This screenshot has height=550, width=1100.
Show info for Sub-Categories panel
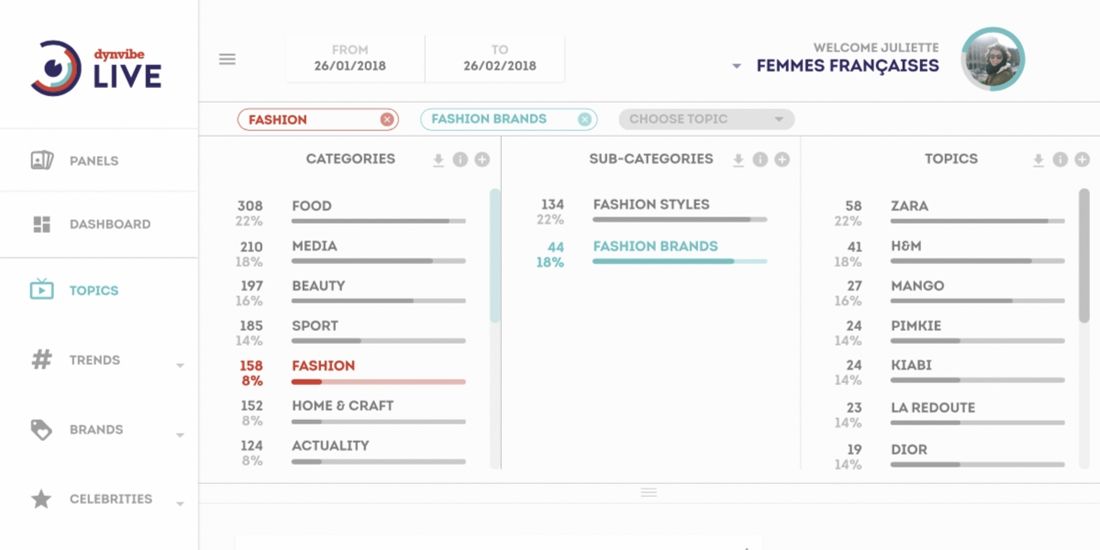pos(760,160)
